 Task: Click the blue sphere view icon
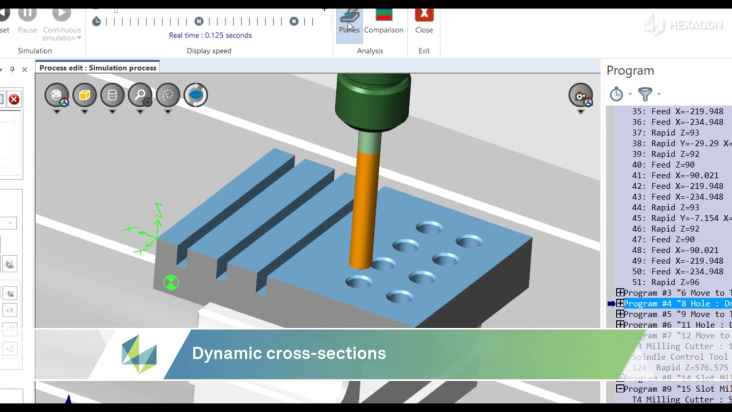coord(196,95)
